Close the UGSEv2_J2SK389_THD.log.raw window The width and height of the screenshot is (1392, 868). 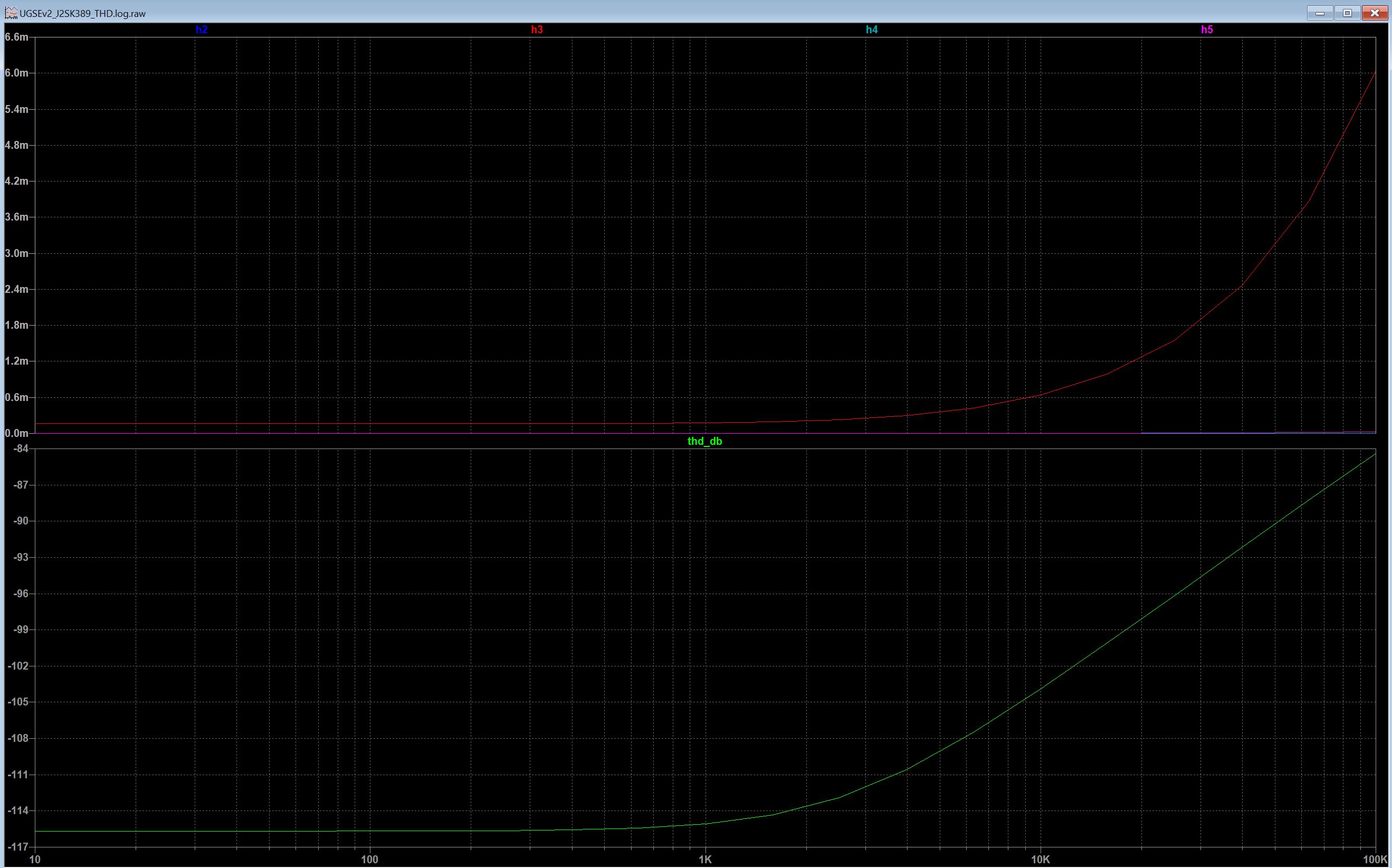[1375, 13]
